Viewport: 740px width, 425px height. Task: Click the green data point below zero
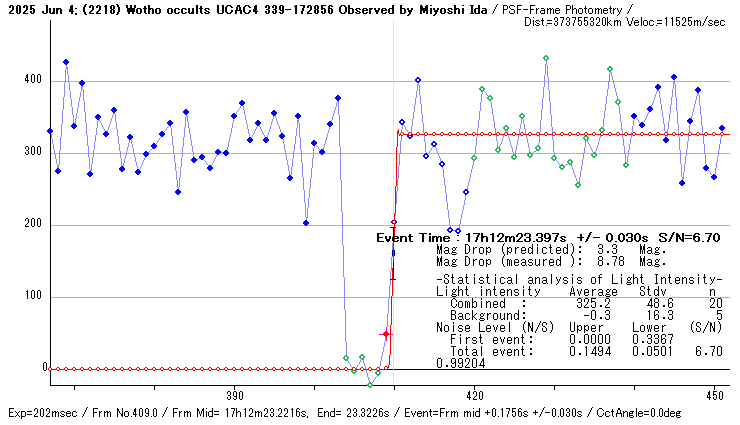coord(370,385)
